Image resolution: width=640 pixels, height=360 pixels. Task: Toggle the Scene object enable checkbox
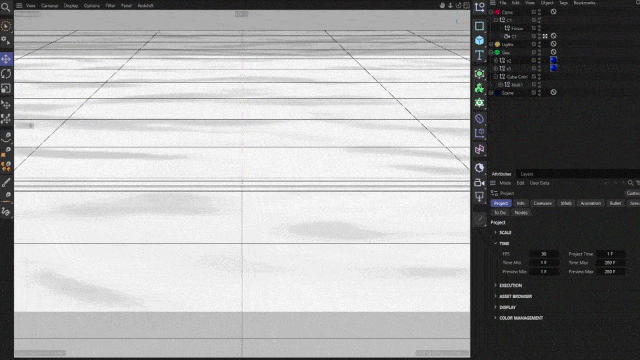point(534,93)
